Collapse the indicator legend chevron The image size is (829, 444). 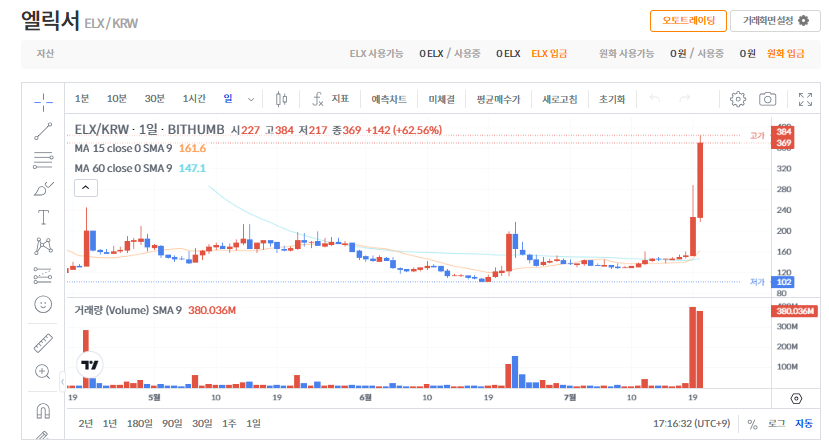coord(86,188)
